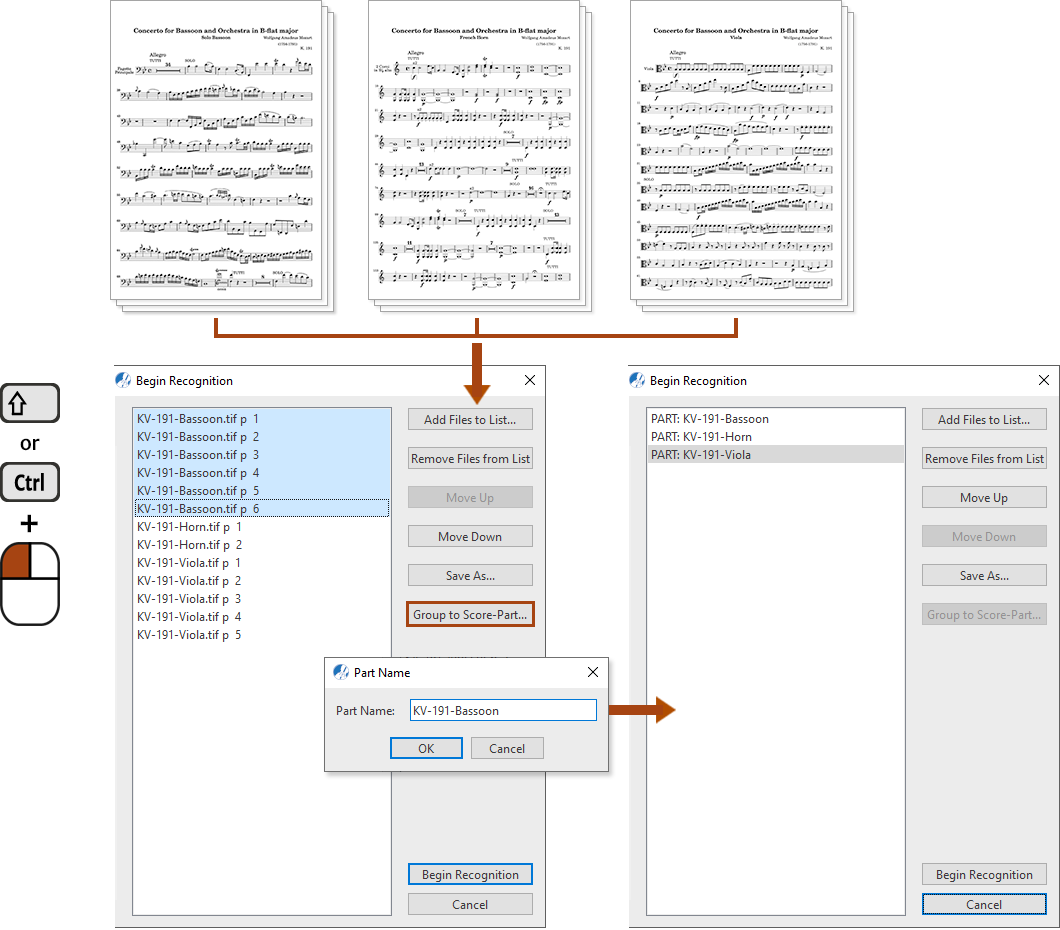Image resolution: width=1060 pixels, height=930 pixels.
Task: Select the PART: KV-191-Horn entry
Action: click(775, 437)
